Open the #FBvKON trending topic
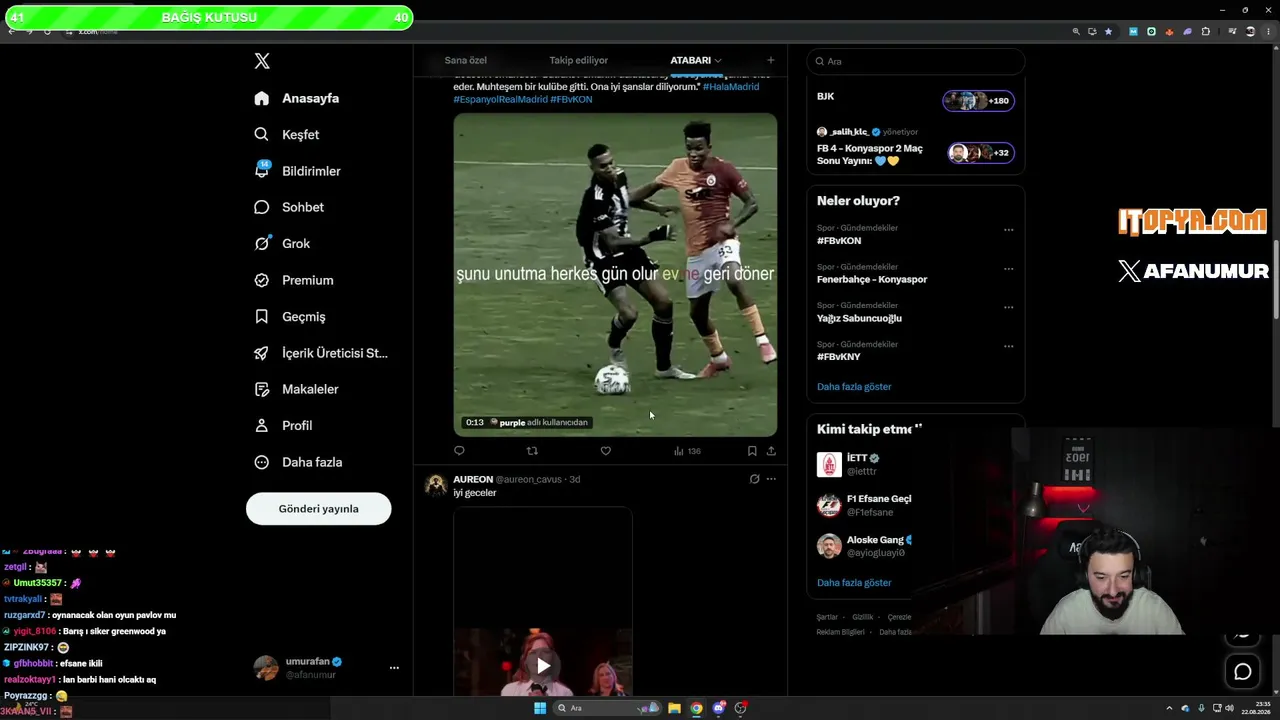The image size is (1280, 720). click(x=839, y=241)
